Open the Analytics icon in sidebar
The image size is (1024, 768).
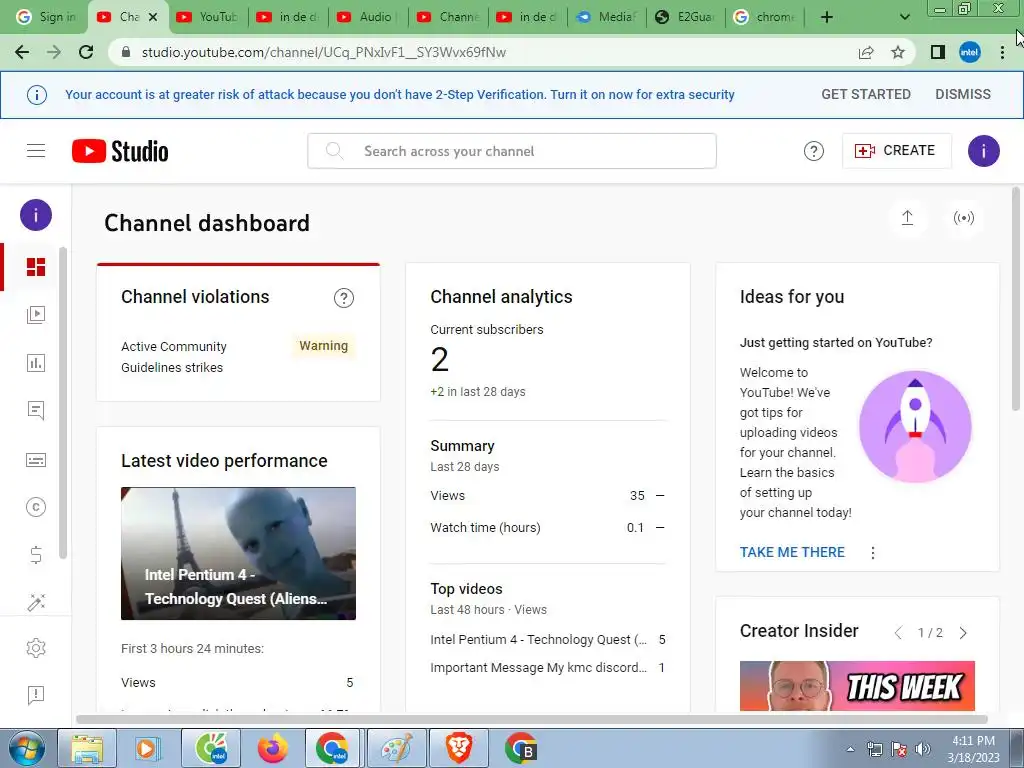click(x=36, y=363)
